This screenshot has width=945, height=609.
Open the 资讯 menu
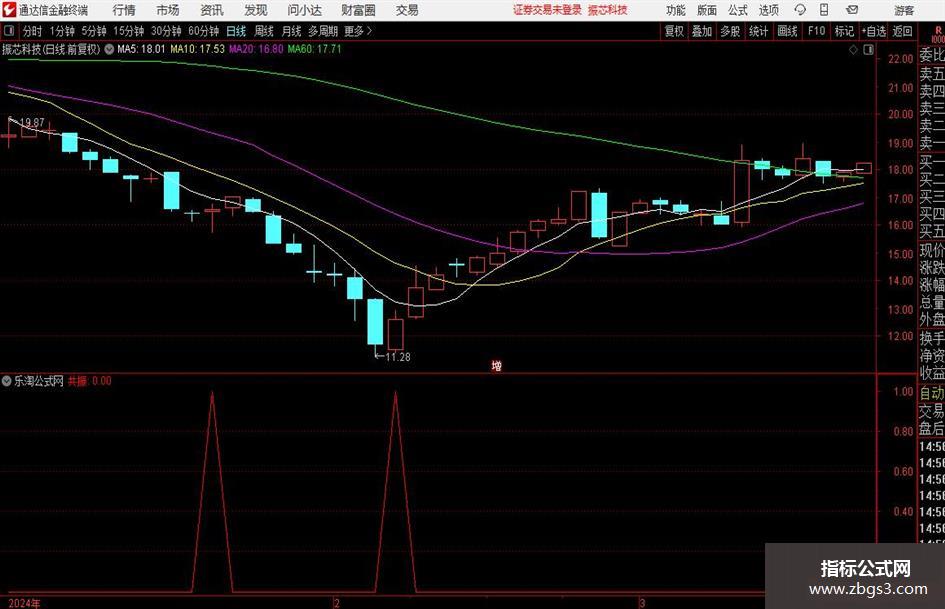(x=212, y=10)
